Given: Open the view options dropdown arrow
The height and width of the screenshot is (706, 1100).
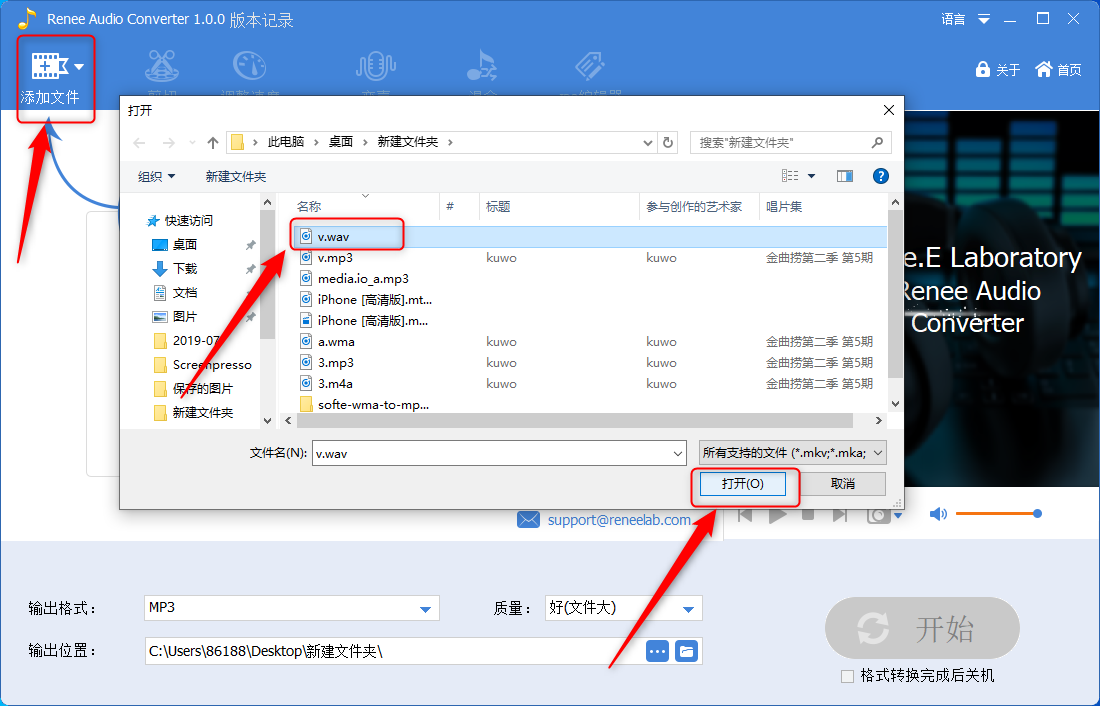Looking at the screenshot, I should coord(812,176).
